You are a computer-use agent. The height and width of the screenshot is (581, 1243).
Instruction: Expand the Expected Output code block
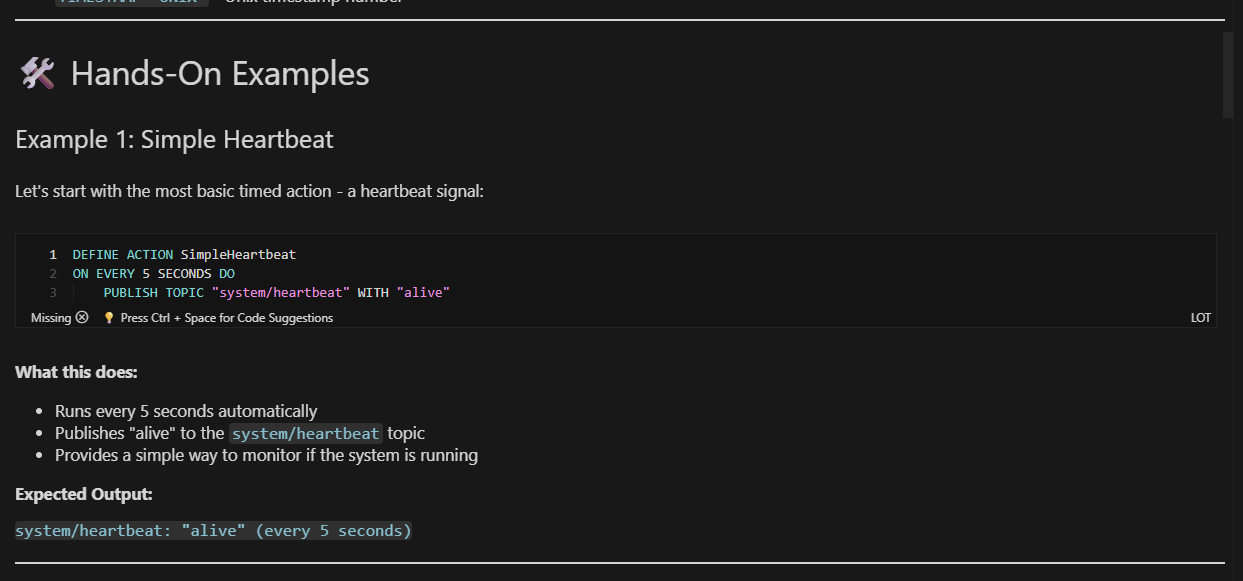pyautogui.click(x=213, y=530)
